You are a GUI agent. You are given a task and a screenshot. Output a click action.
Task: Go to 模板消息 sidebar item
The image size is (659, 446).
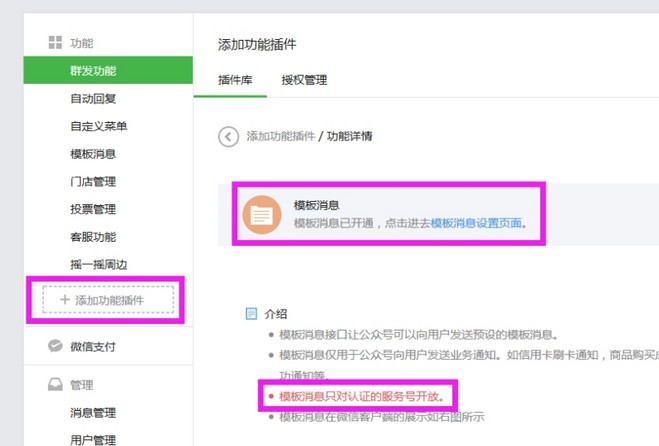coord(93,154)
